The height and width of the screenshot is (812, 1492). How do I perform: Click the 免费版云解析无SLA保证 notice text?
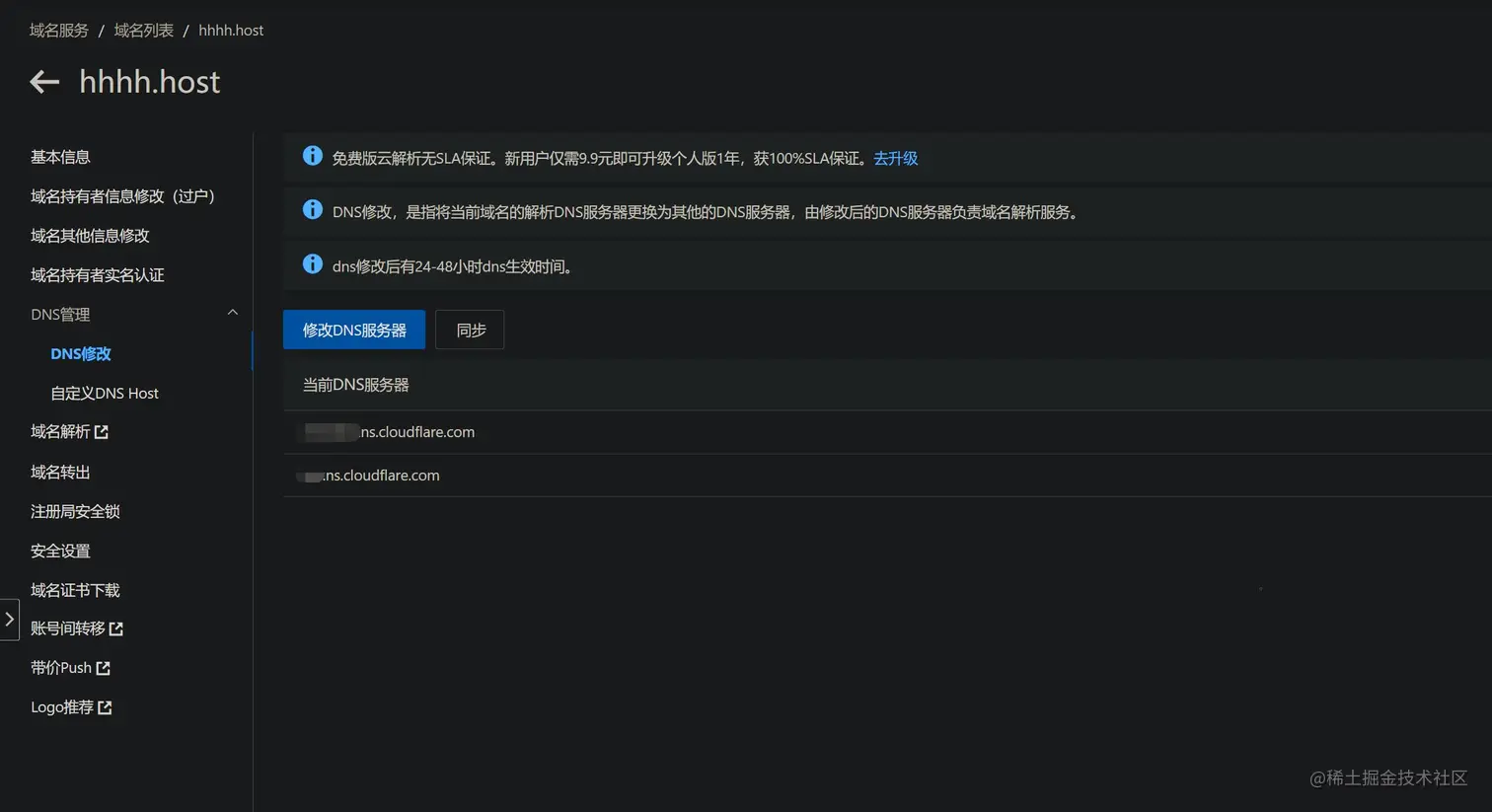point(602,158)
